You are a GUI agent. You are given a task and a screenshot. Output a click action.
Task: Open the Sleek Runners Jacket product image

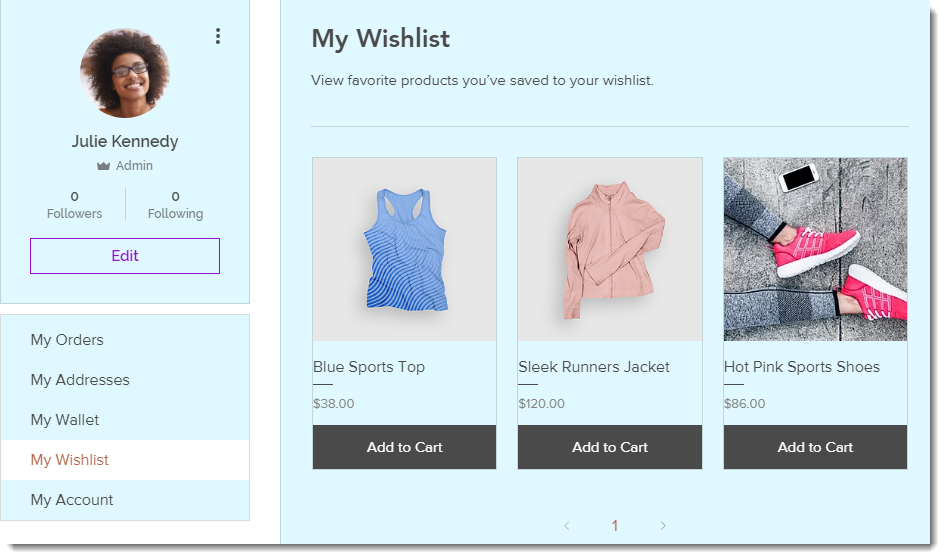click(x=610, y=249)
